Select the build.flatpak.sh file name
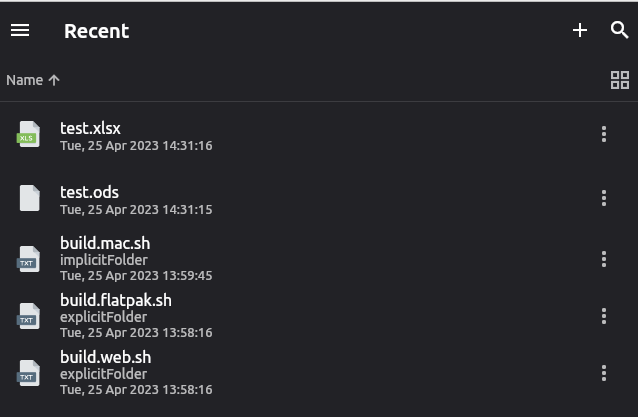638x417 pixels. point(116,300)
